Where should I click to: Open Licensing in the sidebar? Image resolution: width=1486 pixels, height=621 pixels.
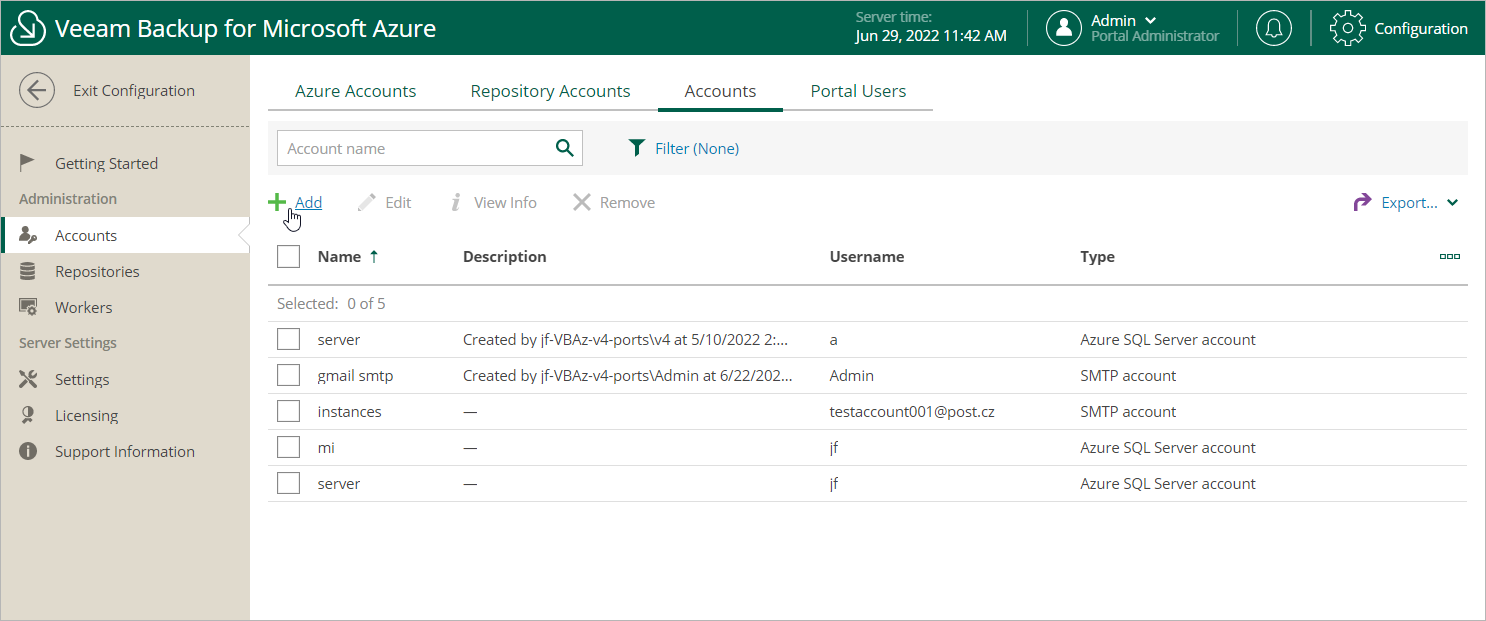(x=86, y=415)
